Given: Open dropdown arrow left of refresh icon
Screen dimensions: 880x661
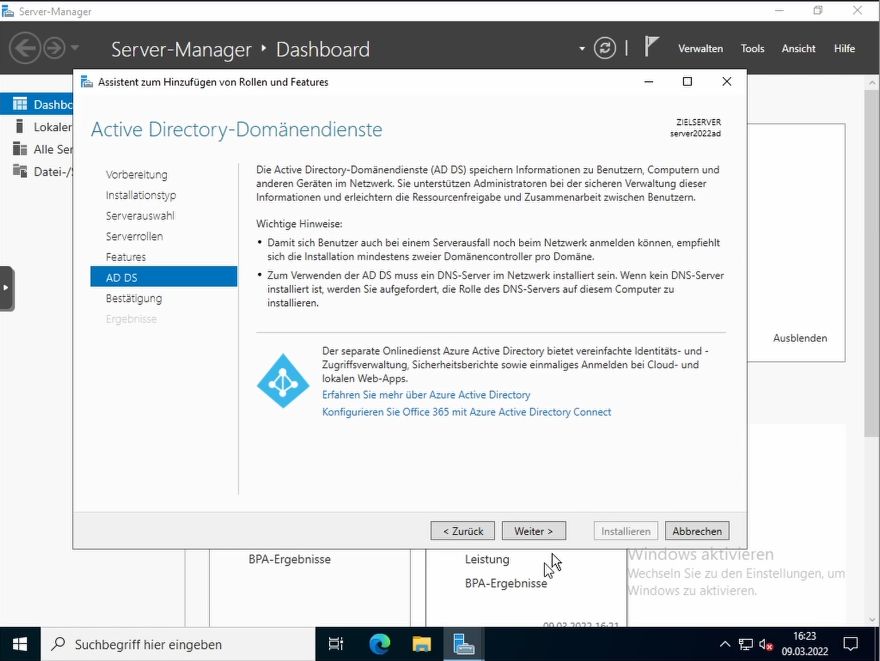Looking at the screenshot, I should (582, 49).
